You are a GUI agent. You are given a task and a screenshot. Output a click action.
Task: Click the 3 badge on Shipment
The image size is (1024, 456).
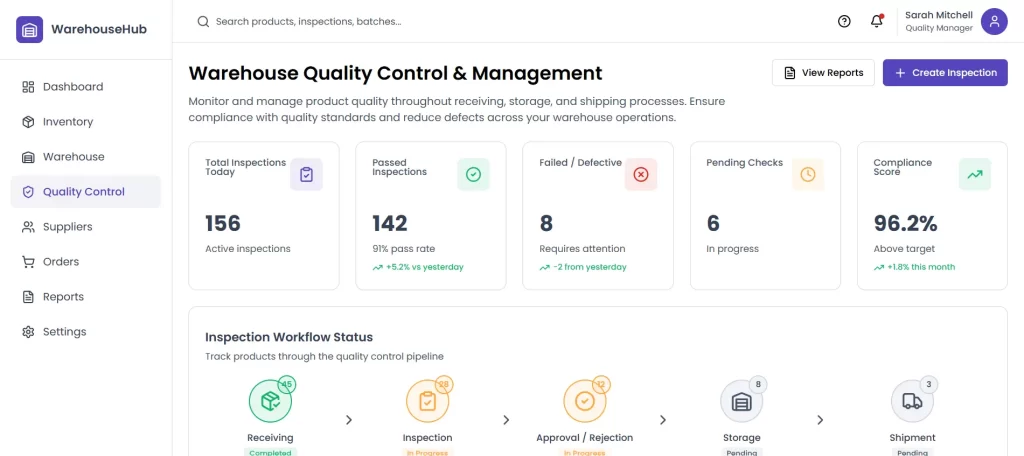pos(929,385)
